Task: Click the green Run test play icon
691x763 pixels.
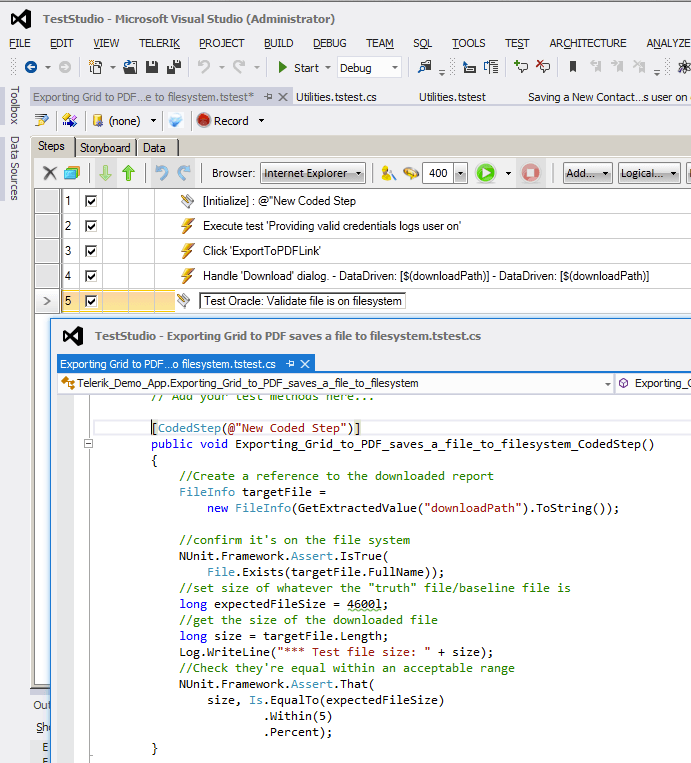Action: [485, 173]
